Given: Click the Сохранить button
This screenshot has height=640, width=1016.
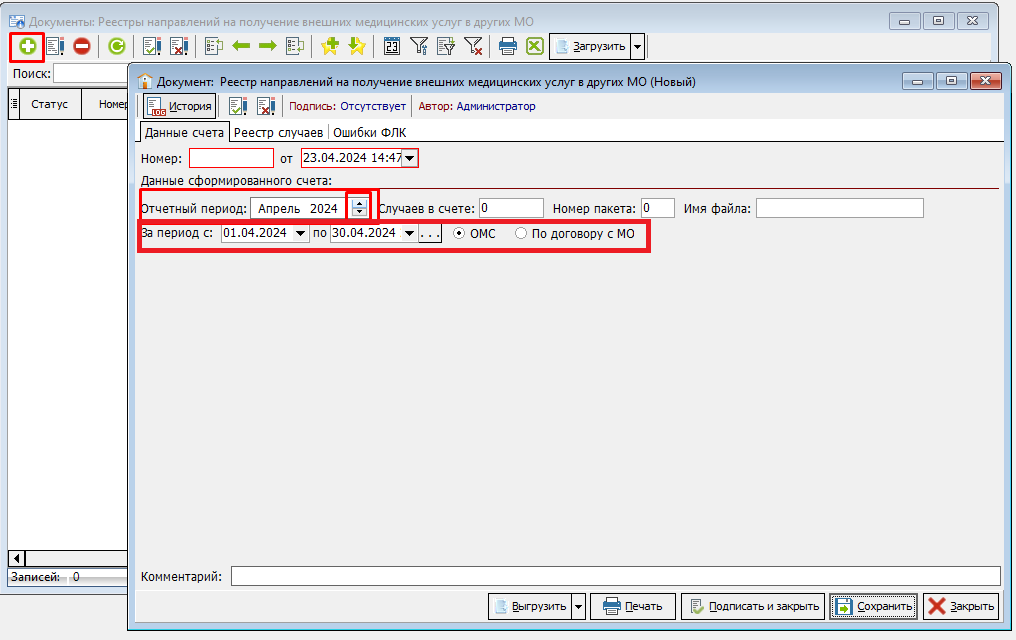Looking at the screenshot, I should point(873,606).
